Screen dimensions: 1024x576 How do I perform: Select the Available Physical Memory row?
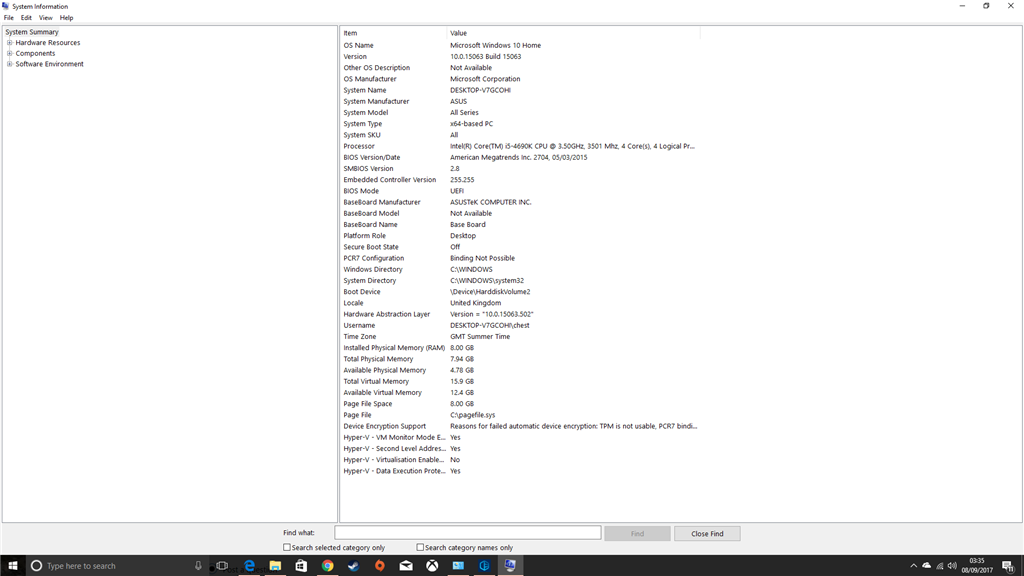tap(520, 370)
